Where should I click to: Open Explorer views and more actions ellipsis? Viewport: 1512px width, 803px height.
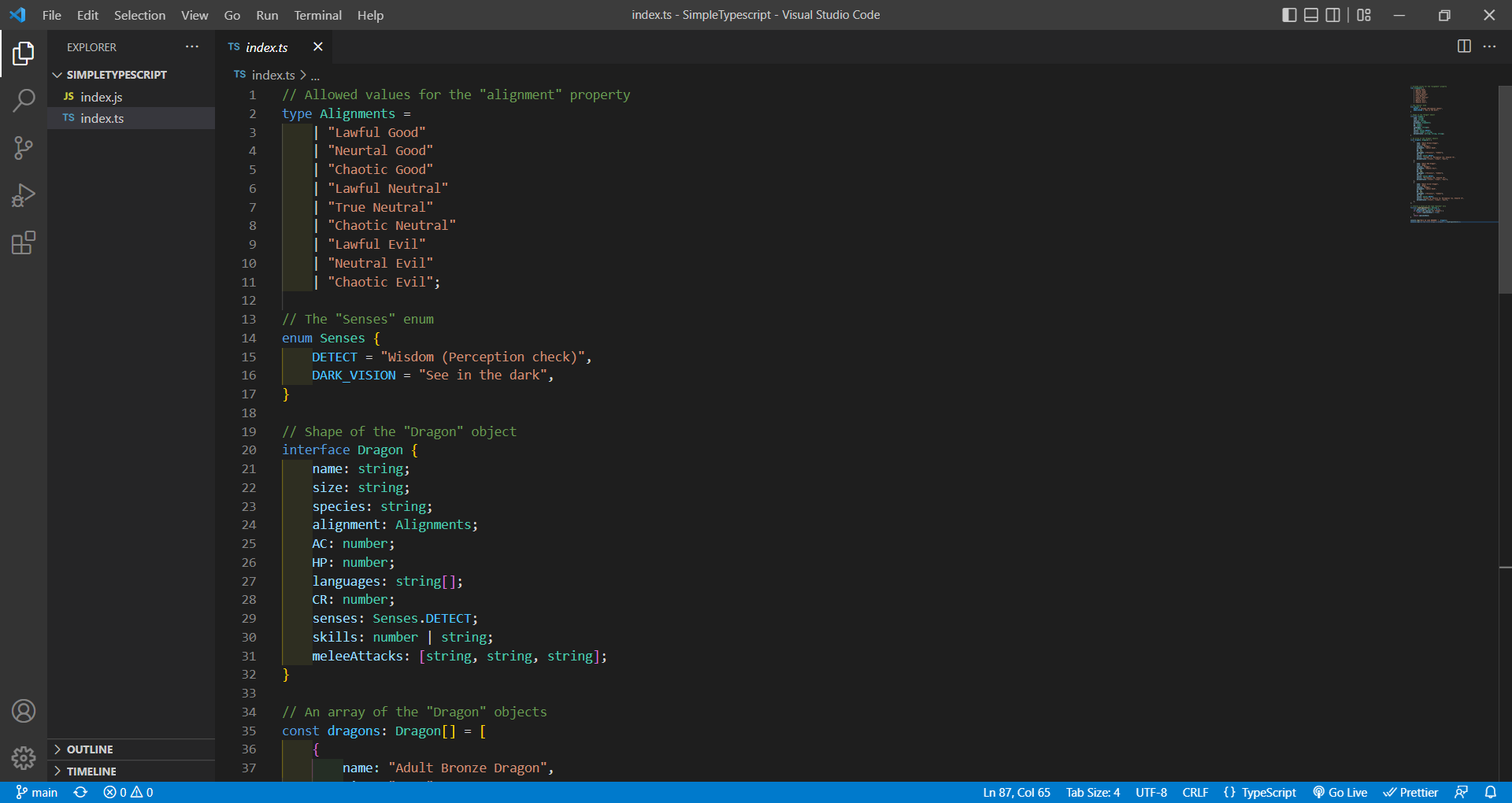[192, 47]
